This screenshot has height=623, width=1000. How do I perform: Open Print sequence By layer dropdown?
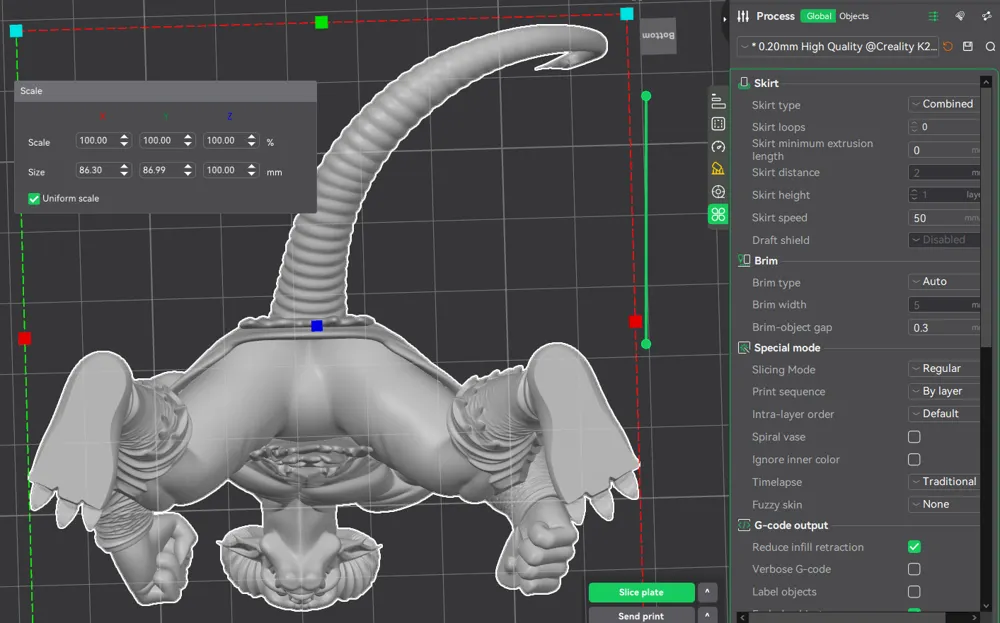click(944, 391)
